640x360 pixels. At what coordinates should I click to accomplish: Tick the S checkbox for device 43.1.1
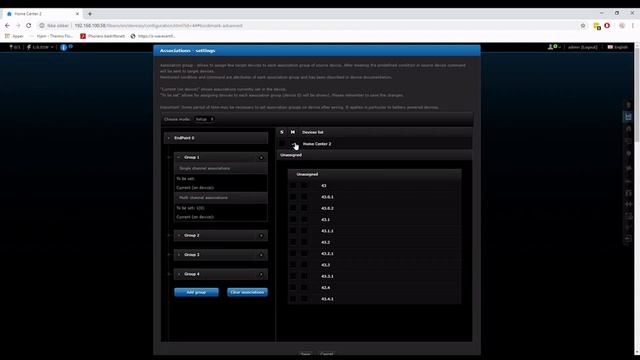pyautogui.click(x=293, y=231)
